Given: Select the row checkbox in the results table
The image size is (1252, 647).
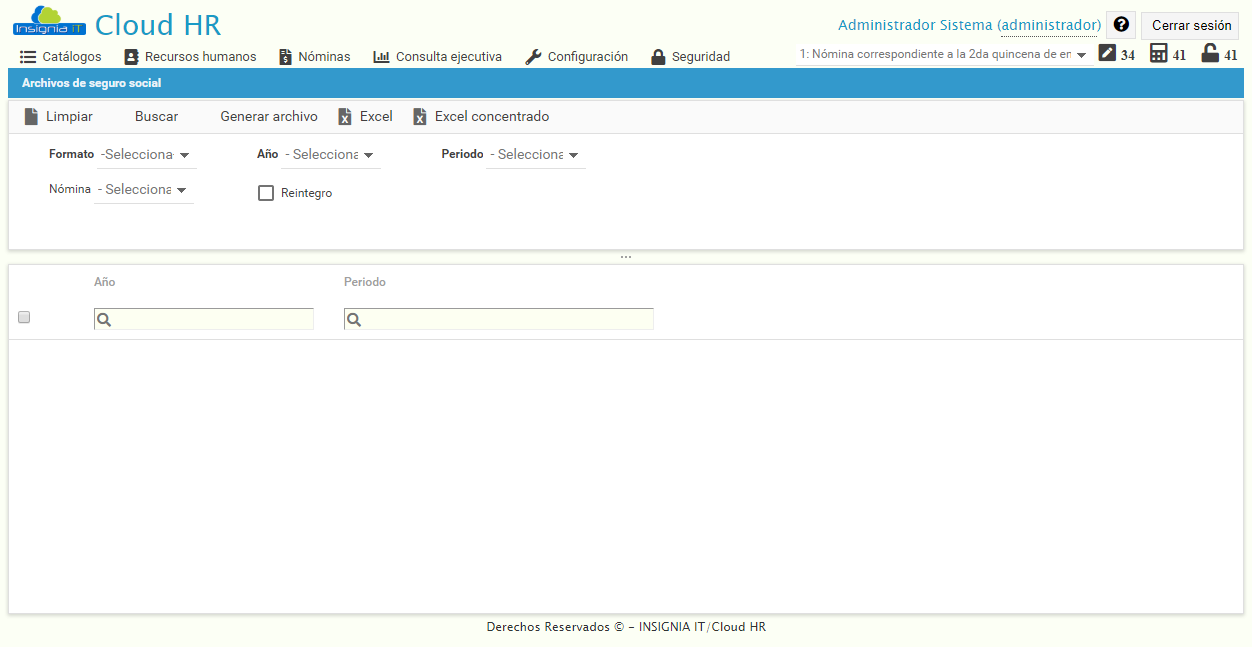Looking at the screenshot, I should [x=23, y=317].
